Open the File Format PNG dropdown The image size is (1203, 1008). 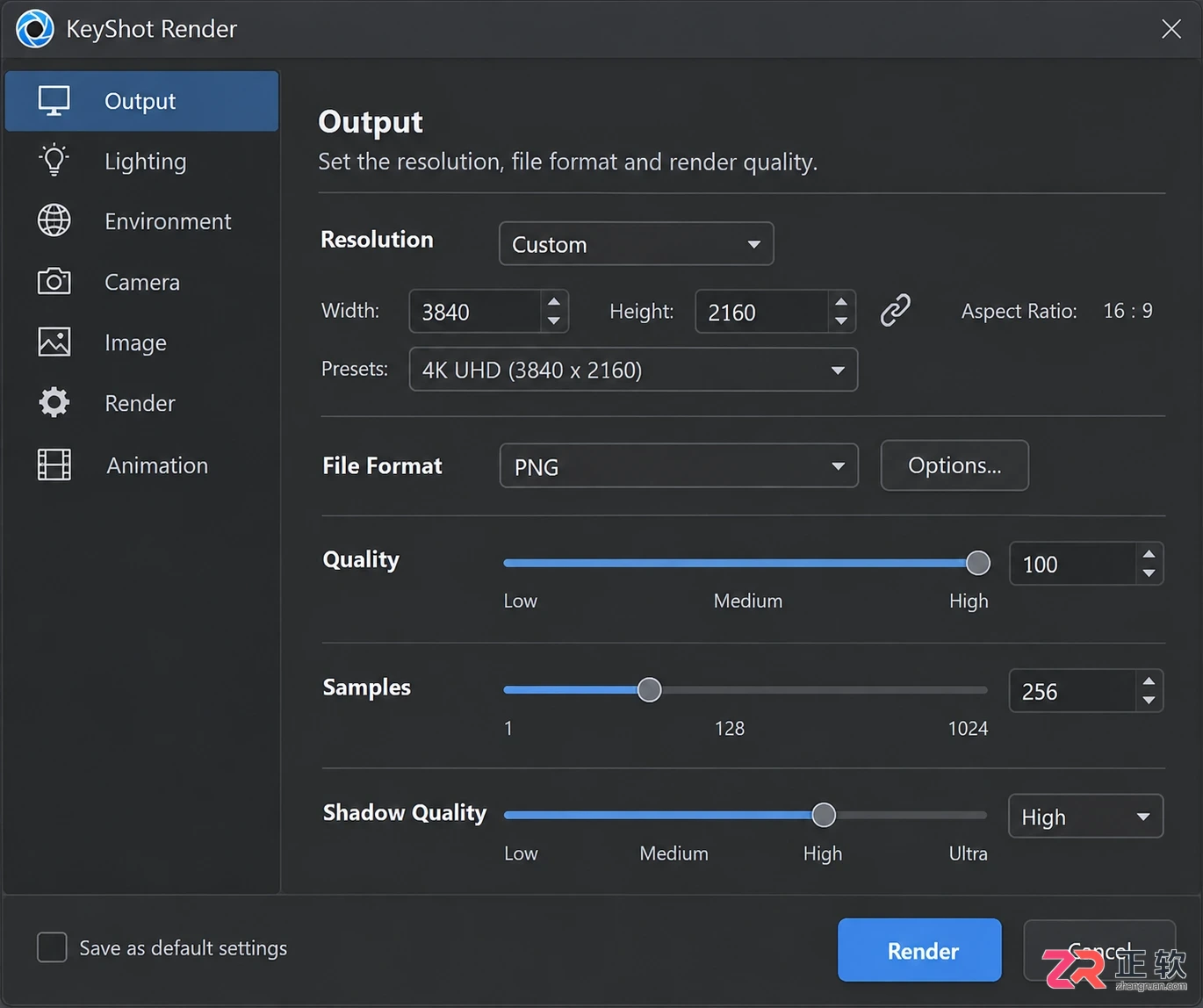point(679,465)
